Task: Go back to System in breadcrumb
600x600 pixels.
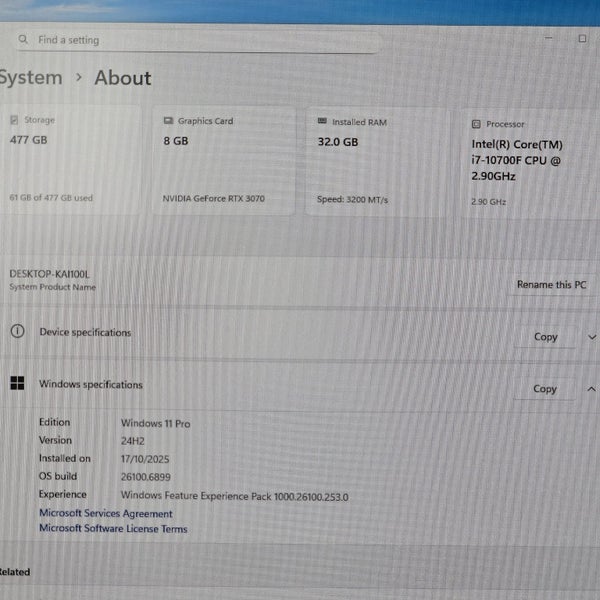Action: [x=30, y=78]
